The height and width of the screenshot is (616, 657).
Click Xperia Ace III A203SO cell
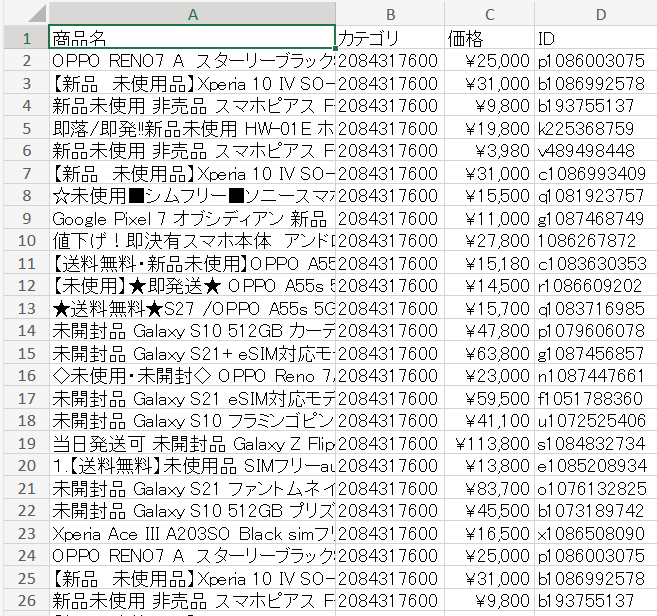pos(192,533)
